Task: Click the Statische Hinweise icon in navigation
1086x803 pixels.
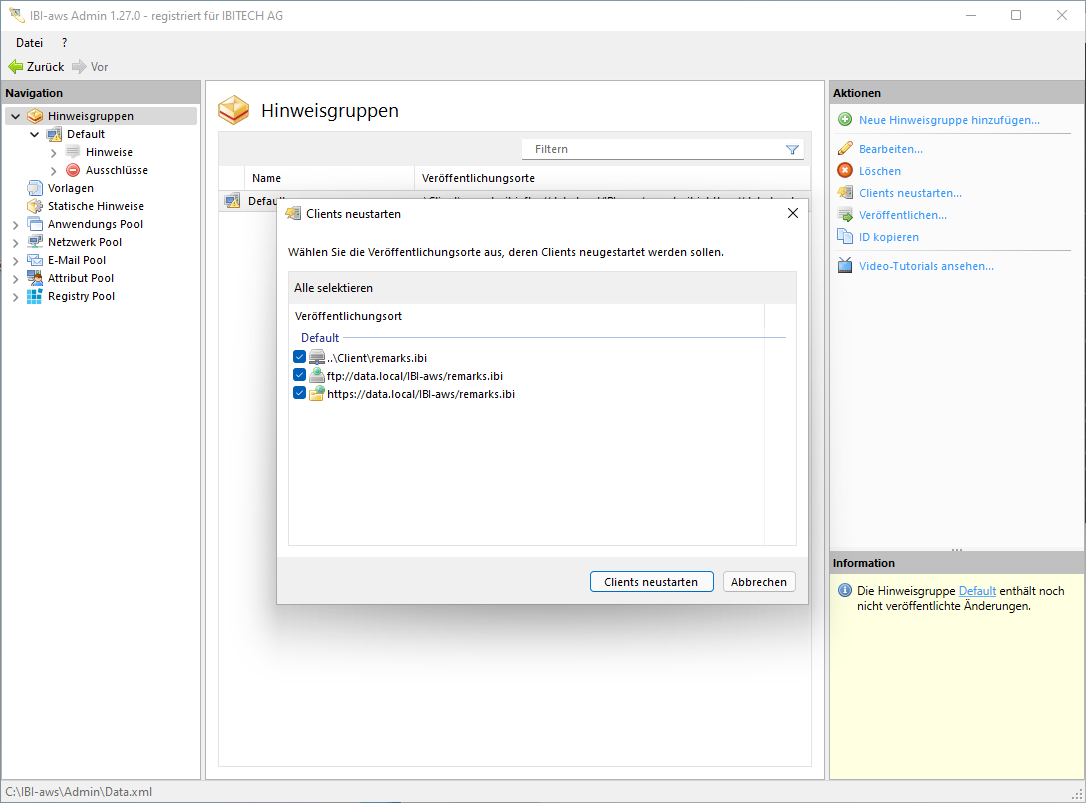Action: [35, 206]
